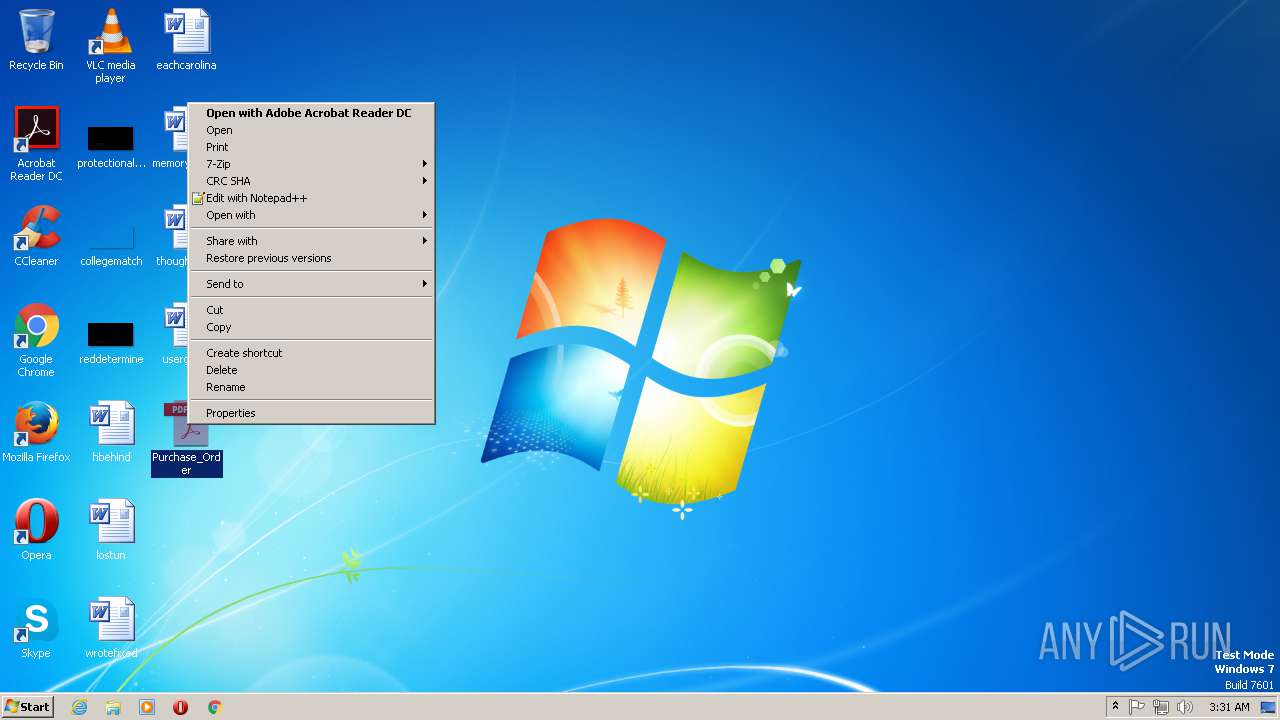Screen dimensions: 1280x720
Task: Choose Copy in the context menu
Action: pyautogui.click(x=312, y=327)
